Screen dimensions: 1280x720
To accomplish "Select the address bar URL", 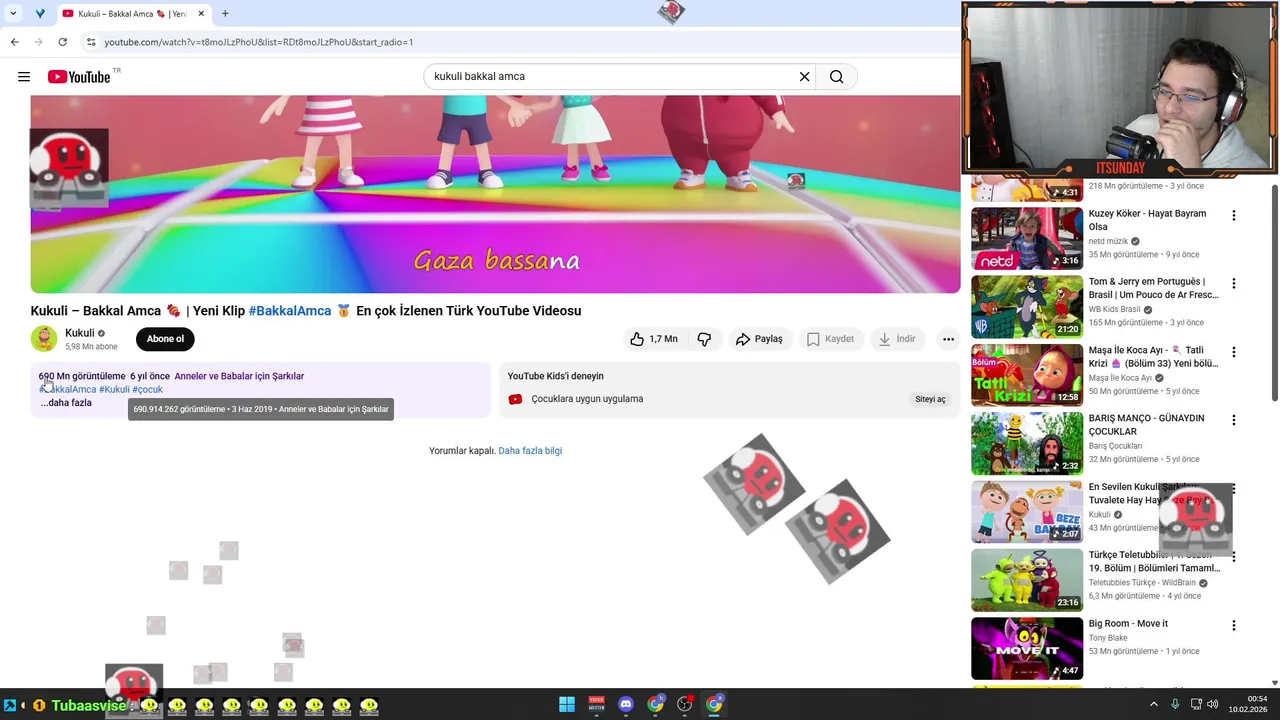I will (259, 42).
